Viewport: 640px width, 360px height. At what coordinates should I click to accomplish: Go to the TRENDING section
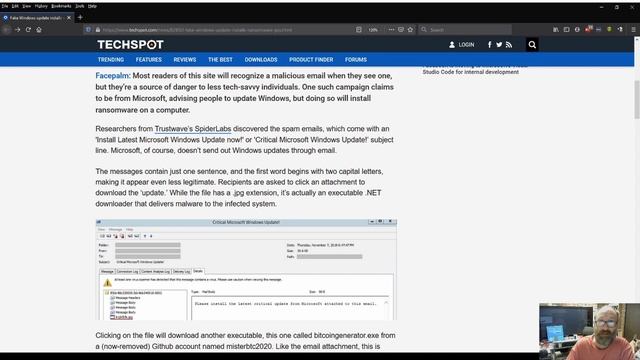111,60
